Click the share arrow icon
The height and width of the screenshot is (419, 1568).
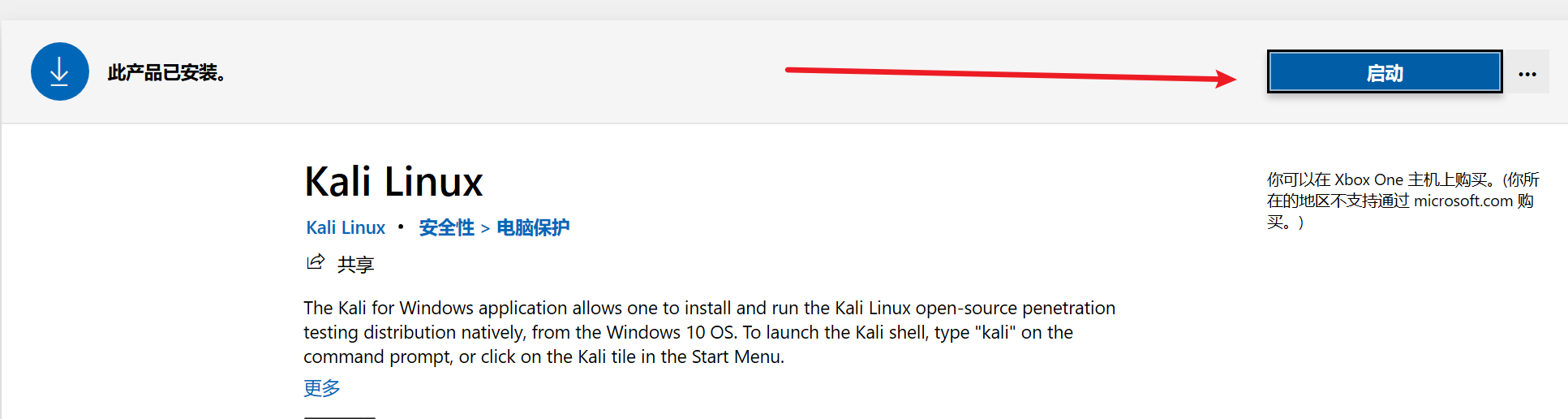[x=316, y=262]
